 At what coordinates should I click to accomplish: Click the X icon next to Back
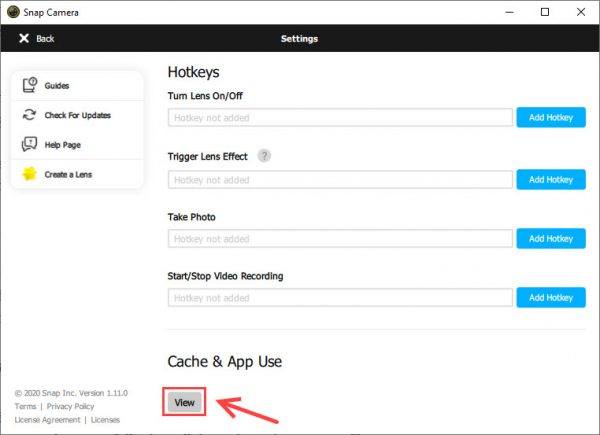tap(22, 39)
